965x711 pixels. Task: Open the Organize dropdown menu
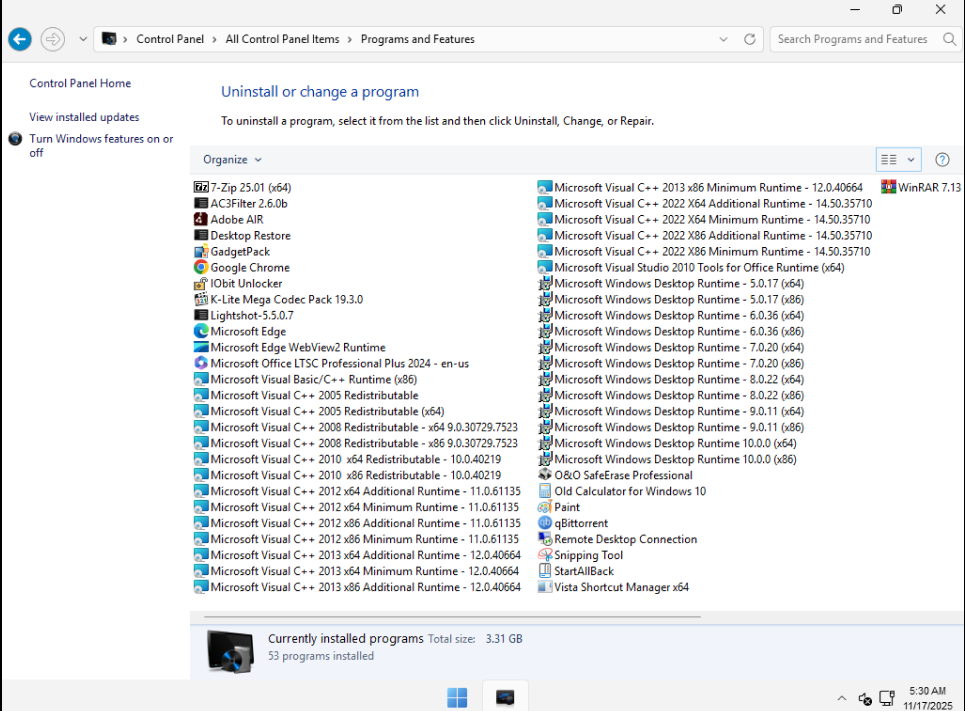(233, 159)
